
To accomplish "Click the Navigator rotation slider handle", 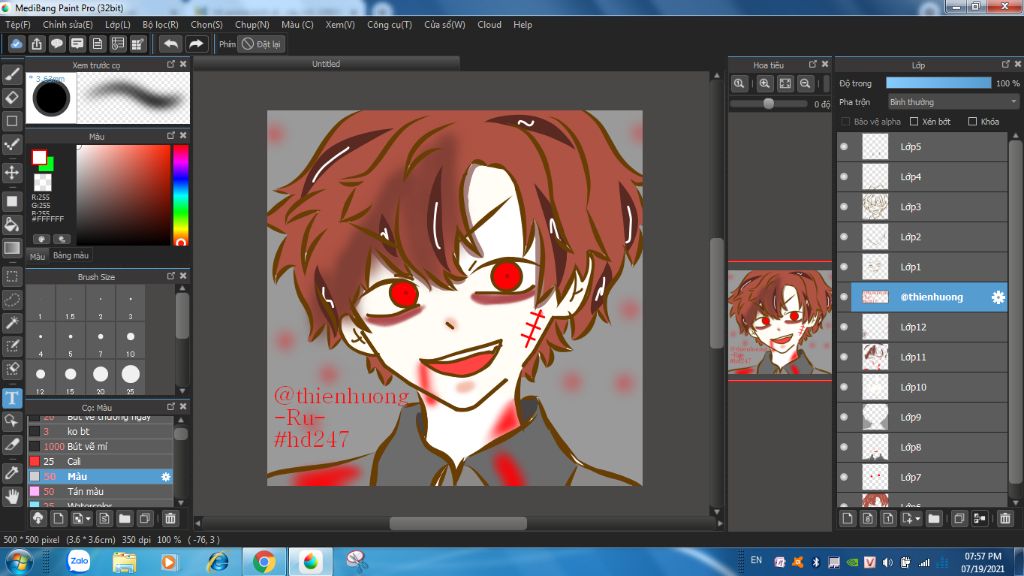I will point(769,103).
